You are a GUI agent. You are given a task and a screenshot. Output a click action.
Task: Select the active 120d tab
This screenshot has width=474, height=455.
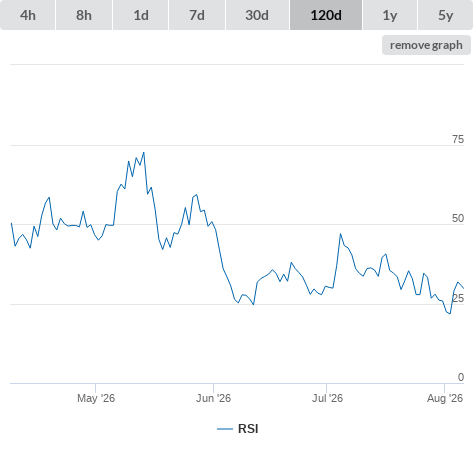(326, 15)
